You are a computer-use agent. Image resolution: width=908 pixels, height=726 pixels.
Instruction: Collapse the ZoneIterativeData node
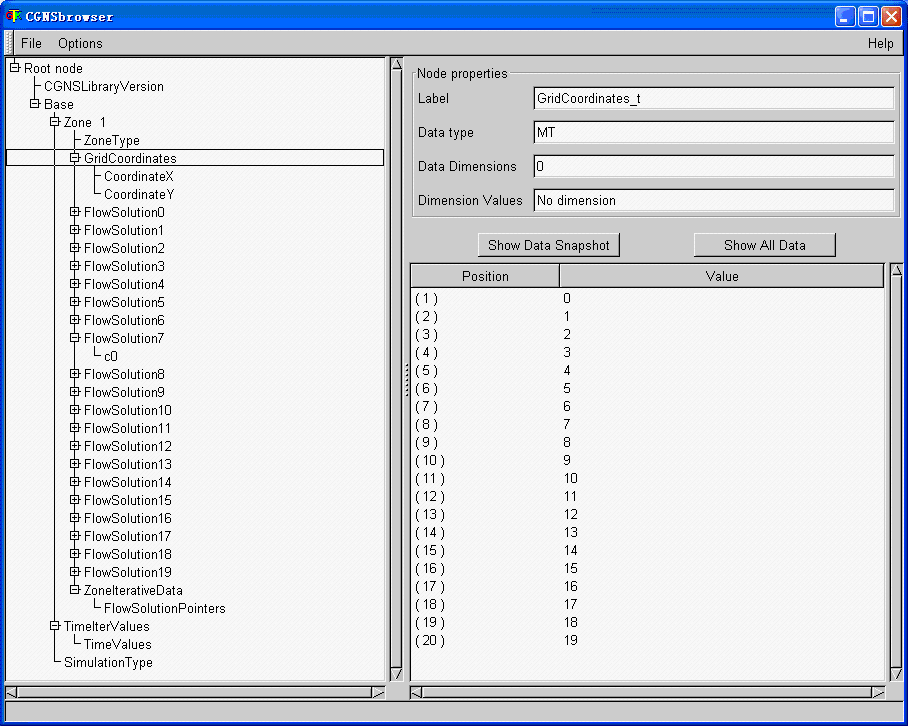tap(75, 590)
